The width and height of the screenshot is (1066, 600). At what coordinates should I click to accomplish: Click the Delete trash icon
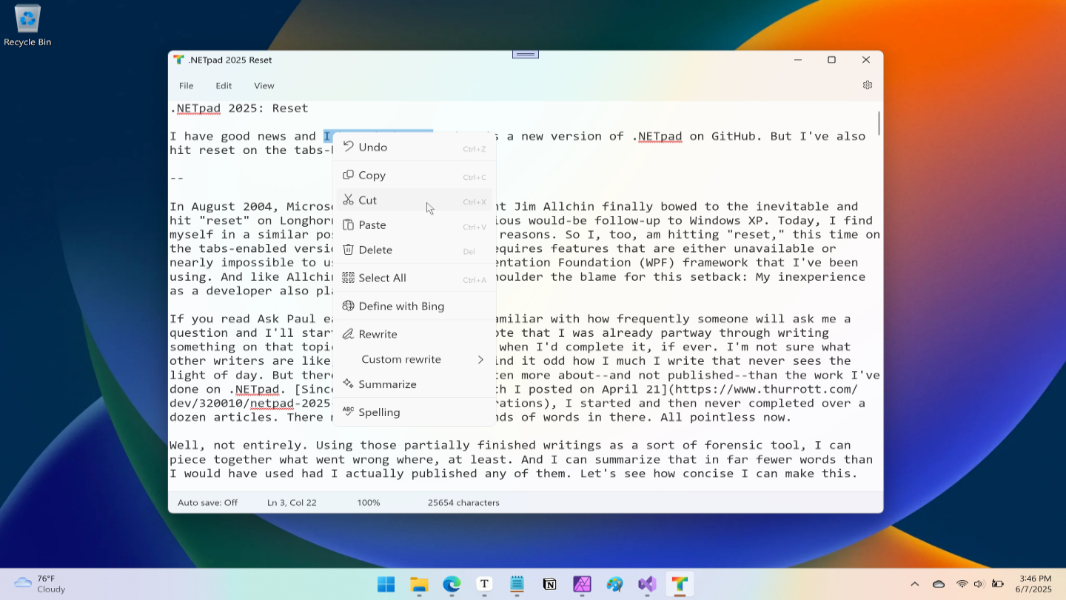(x=348, y=251)
